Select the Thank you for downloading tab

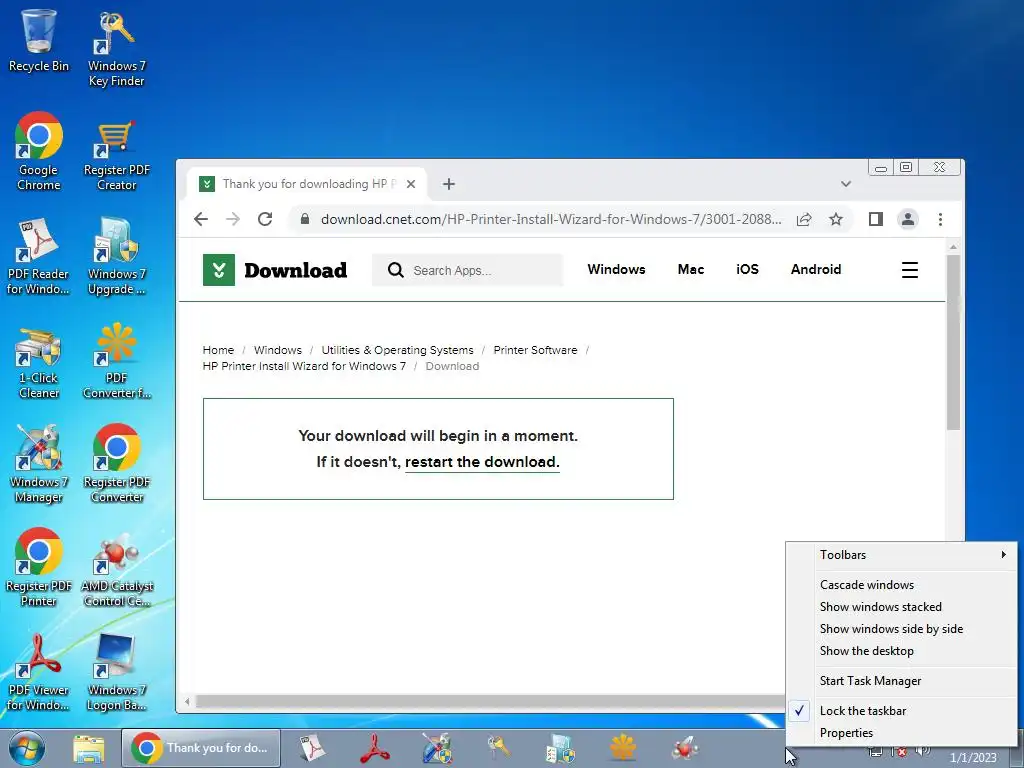307,184
